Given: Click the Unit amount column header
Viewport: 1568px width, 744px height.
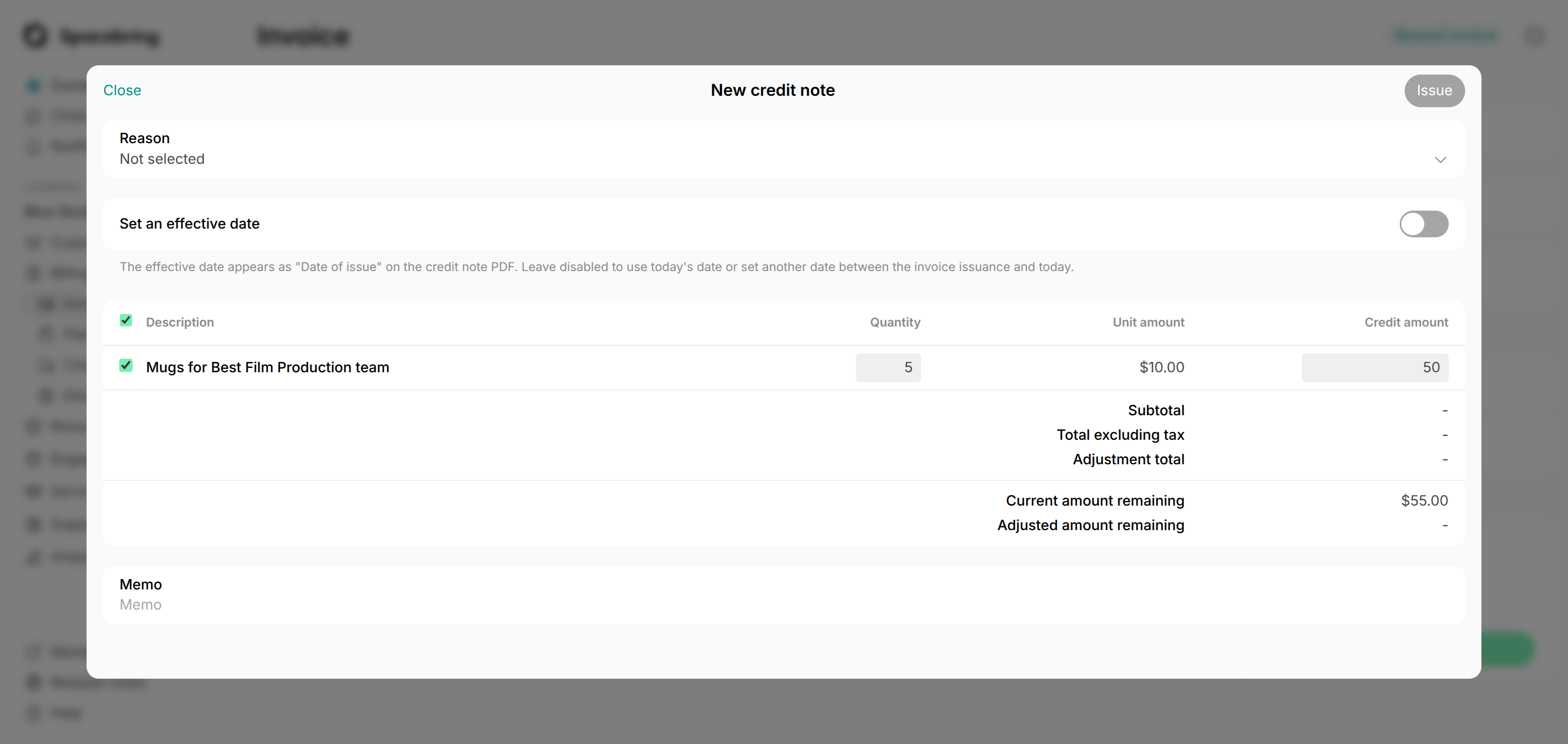Looking at the screenshot, I should 1148,322.
